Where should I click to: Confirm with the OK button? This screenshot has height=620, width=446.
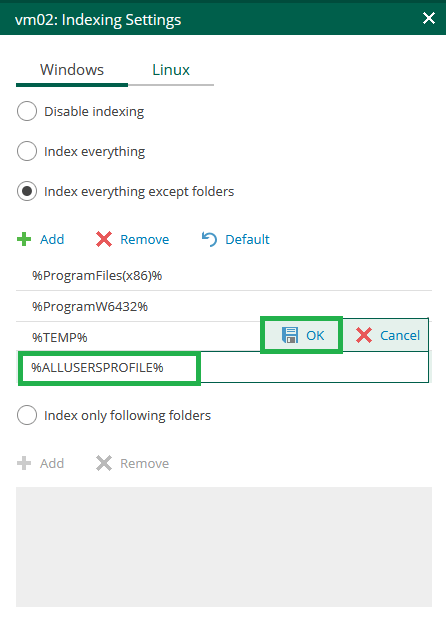(x=301, y=335)
